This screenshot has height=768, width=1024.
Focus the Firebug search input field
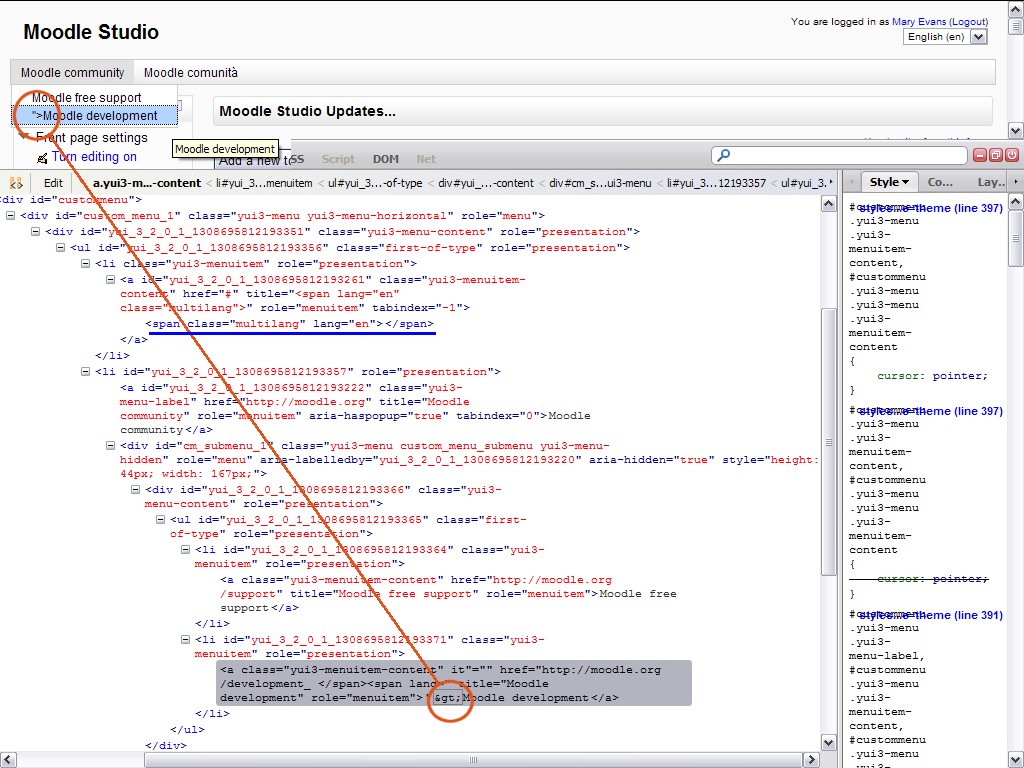tap(839, 155)
